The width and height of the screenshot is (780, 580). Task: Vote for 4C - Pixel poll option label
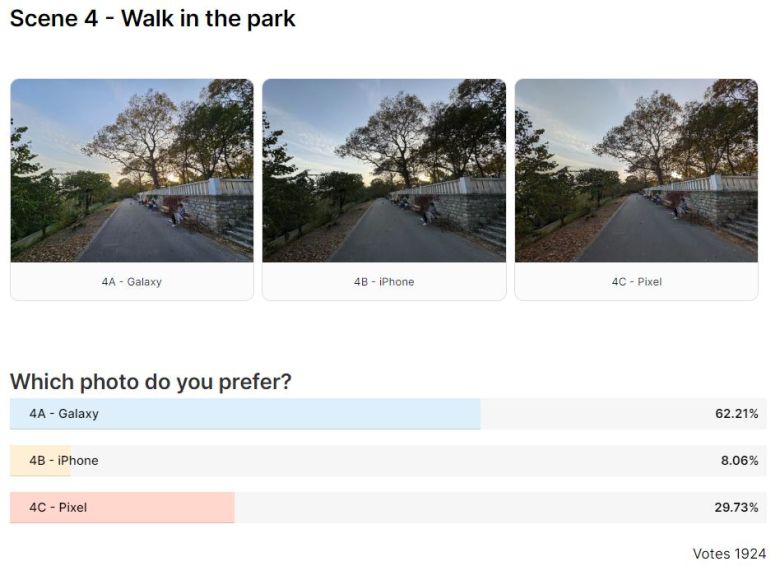point(58,508)
